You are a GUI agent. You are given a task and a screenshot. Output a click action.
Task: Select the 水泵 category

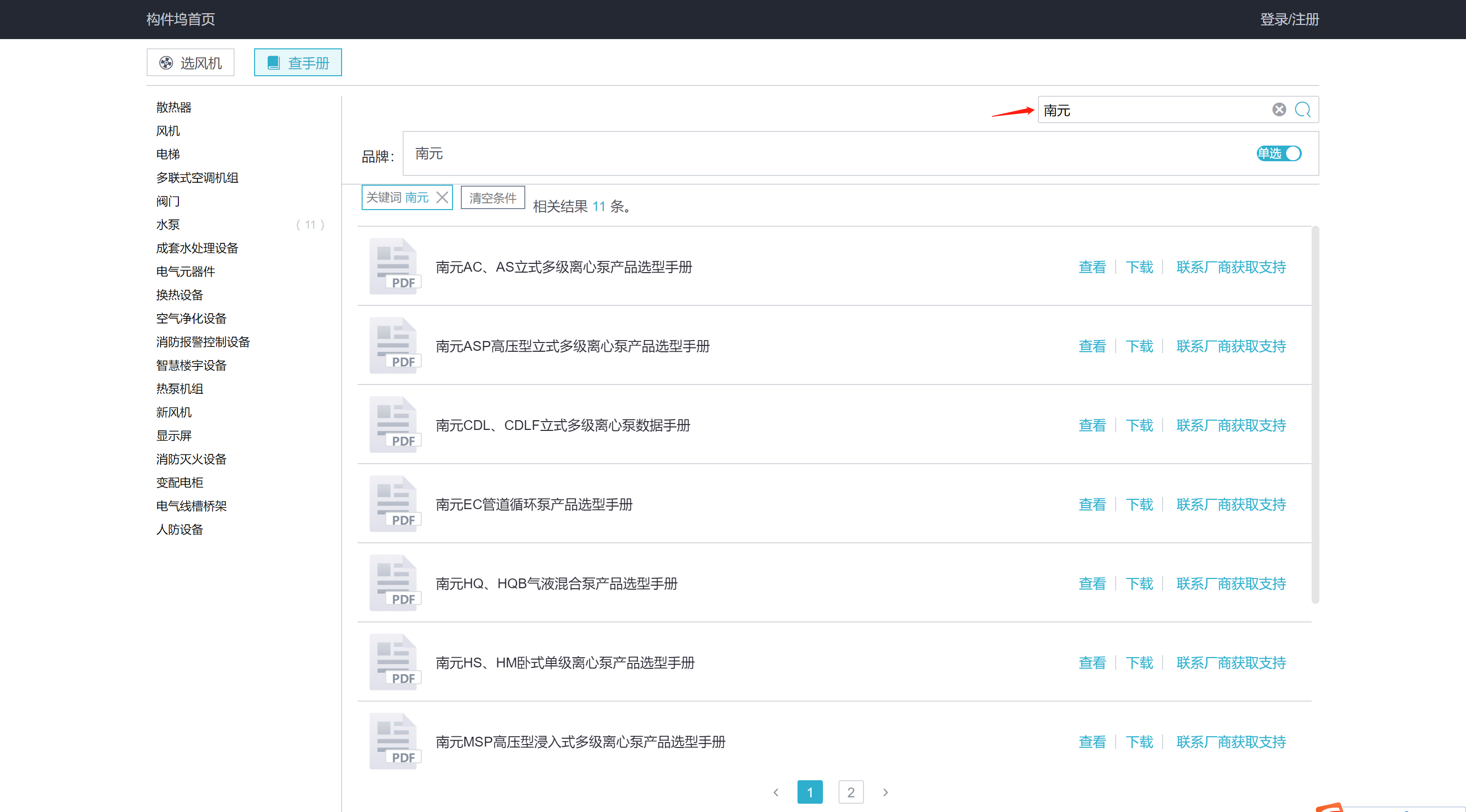[x=168, y=224]
